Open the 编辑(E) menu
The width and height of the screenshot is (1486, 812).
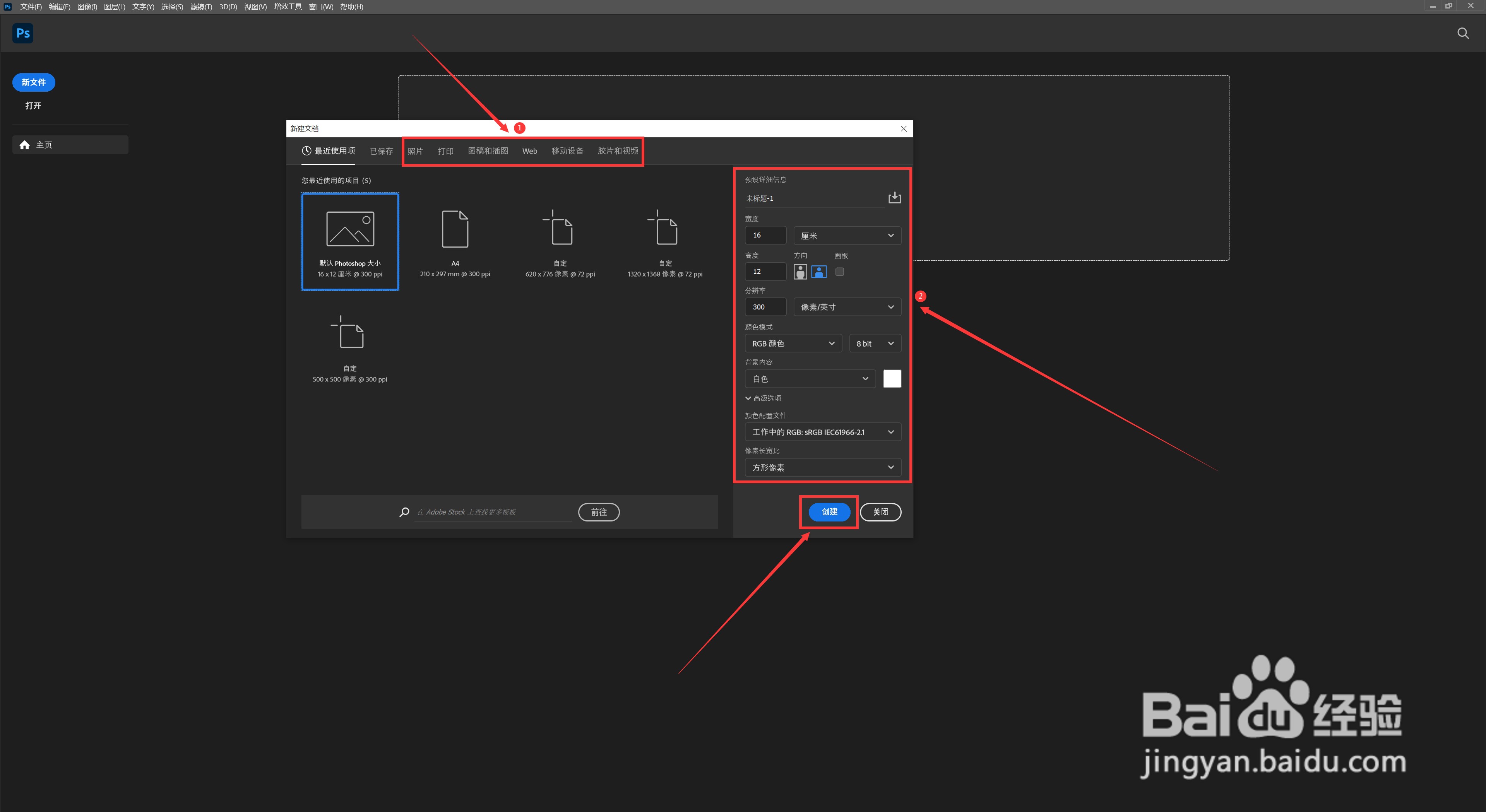pos(60,7)
